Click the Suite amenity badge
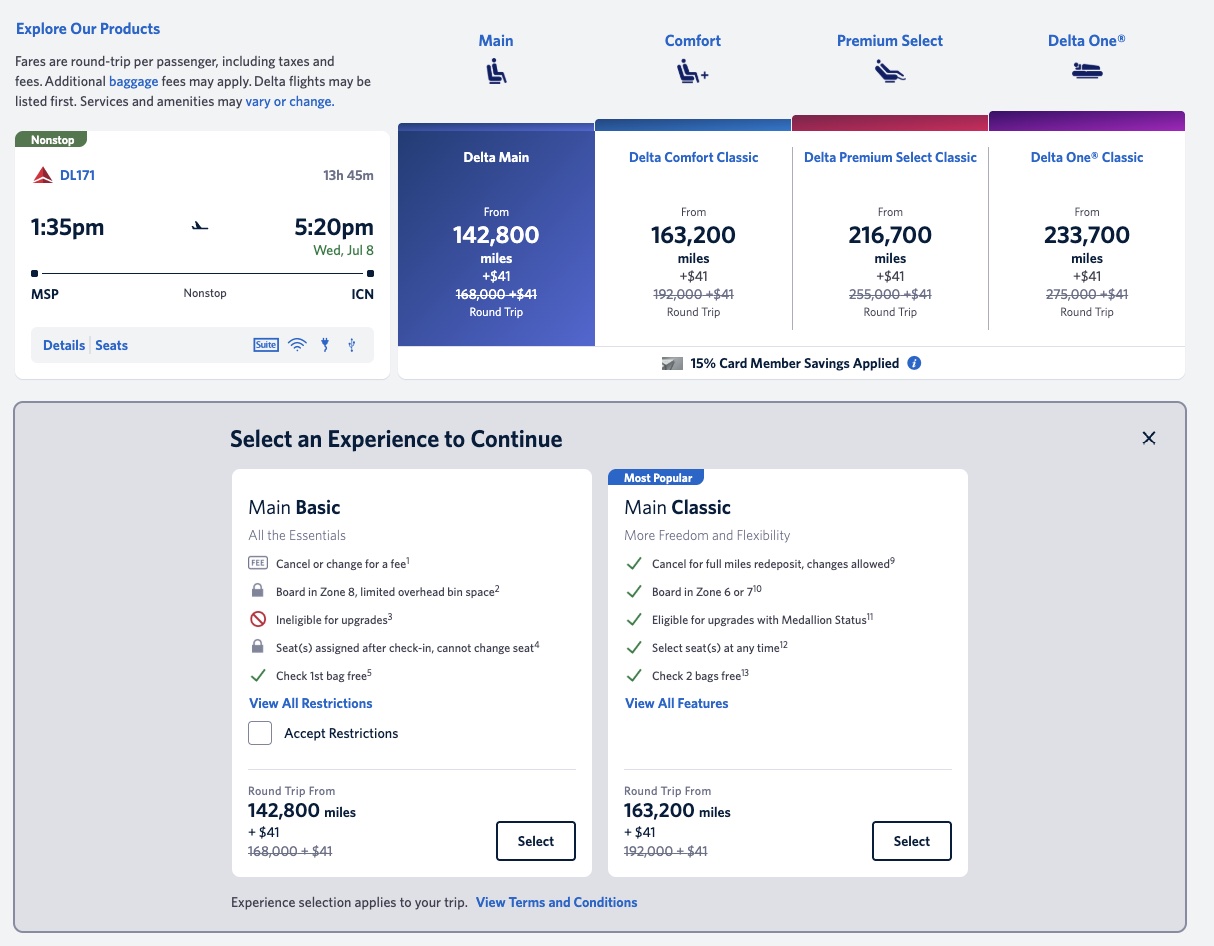 point(265,344)
